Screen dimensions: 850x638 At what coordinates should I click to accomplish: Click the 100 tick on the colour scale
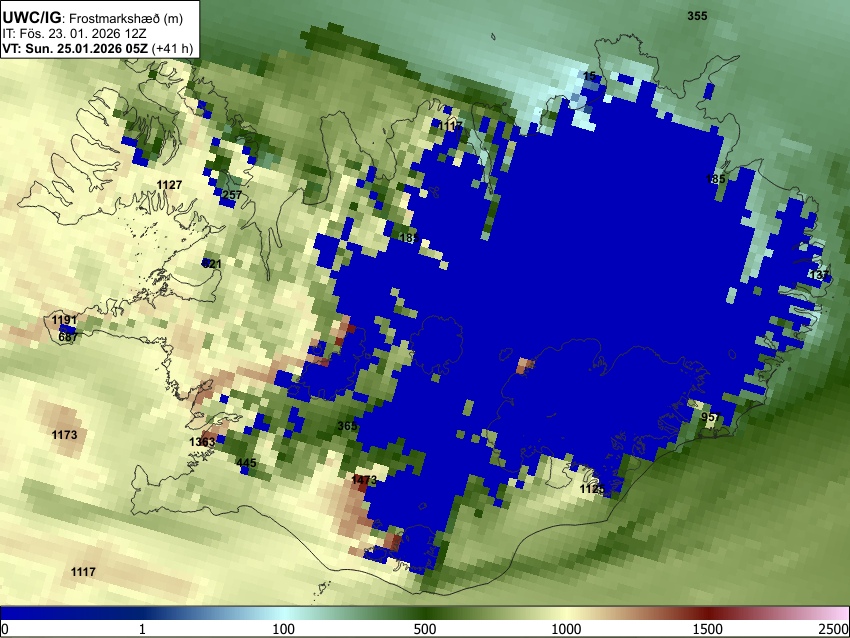click(x=284, y=629)
